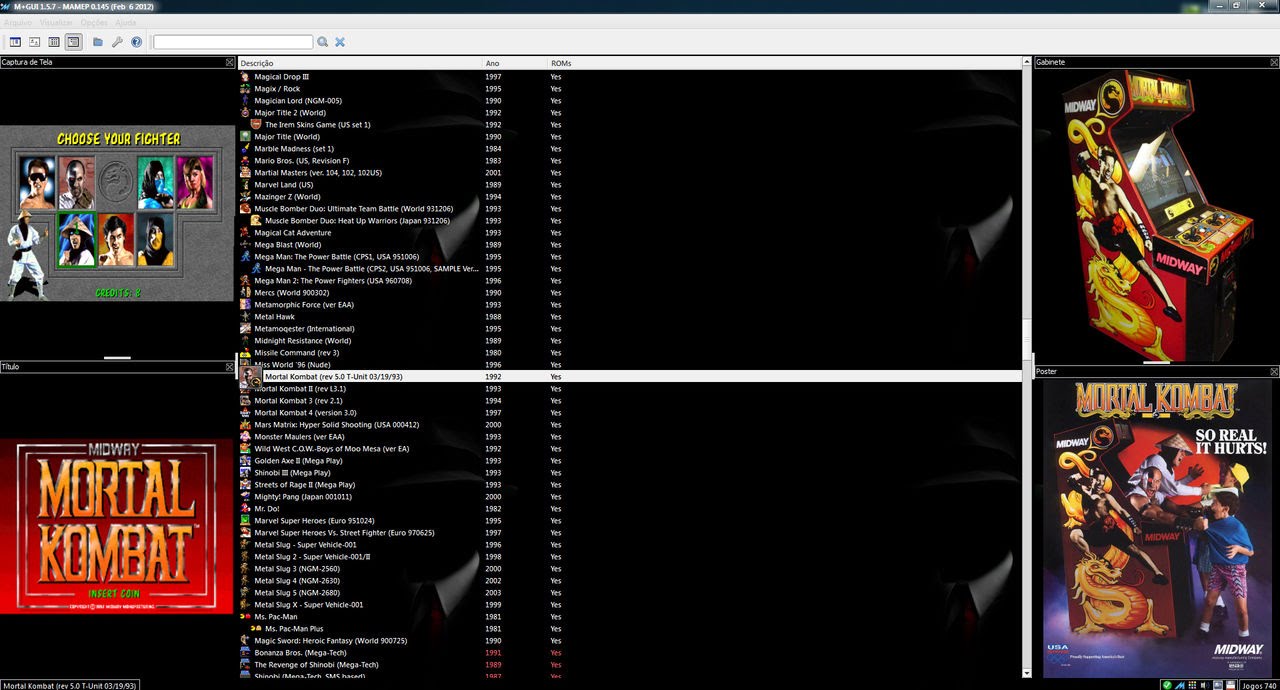Screen dimensions: 1280x690
Task: Click the Ms. Pac-Man game icon
Action: tap(245, 617)
